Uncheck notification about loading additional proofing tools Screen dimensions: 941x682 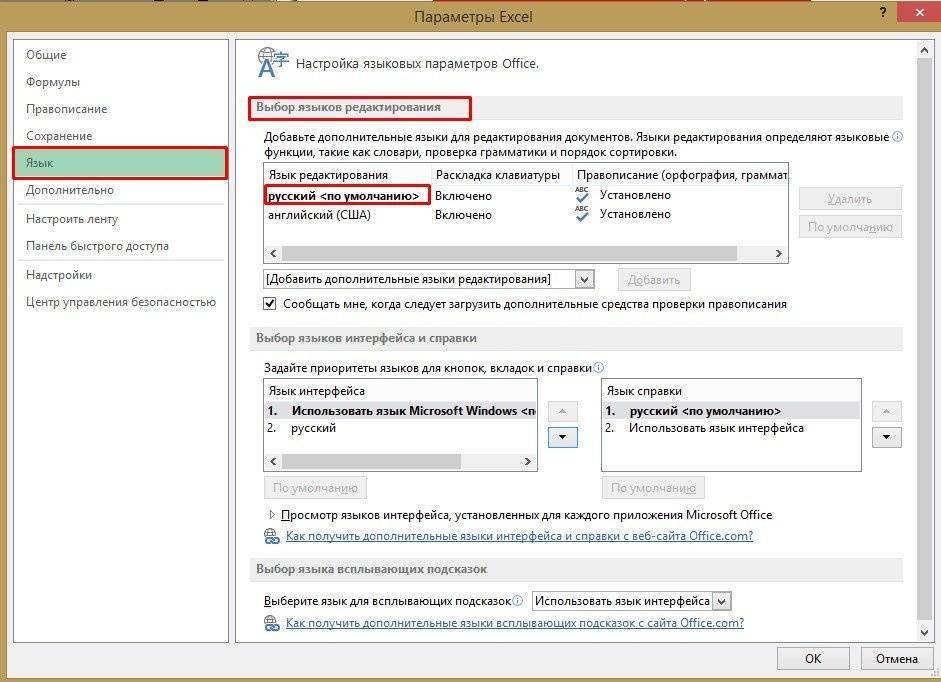tap(270, 303)
